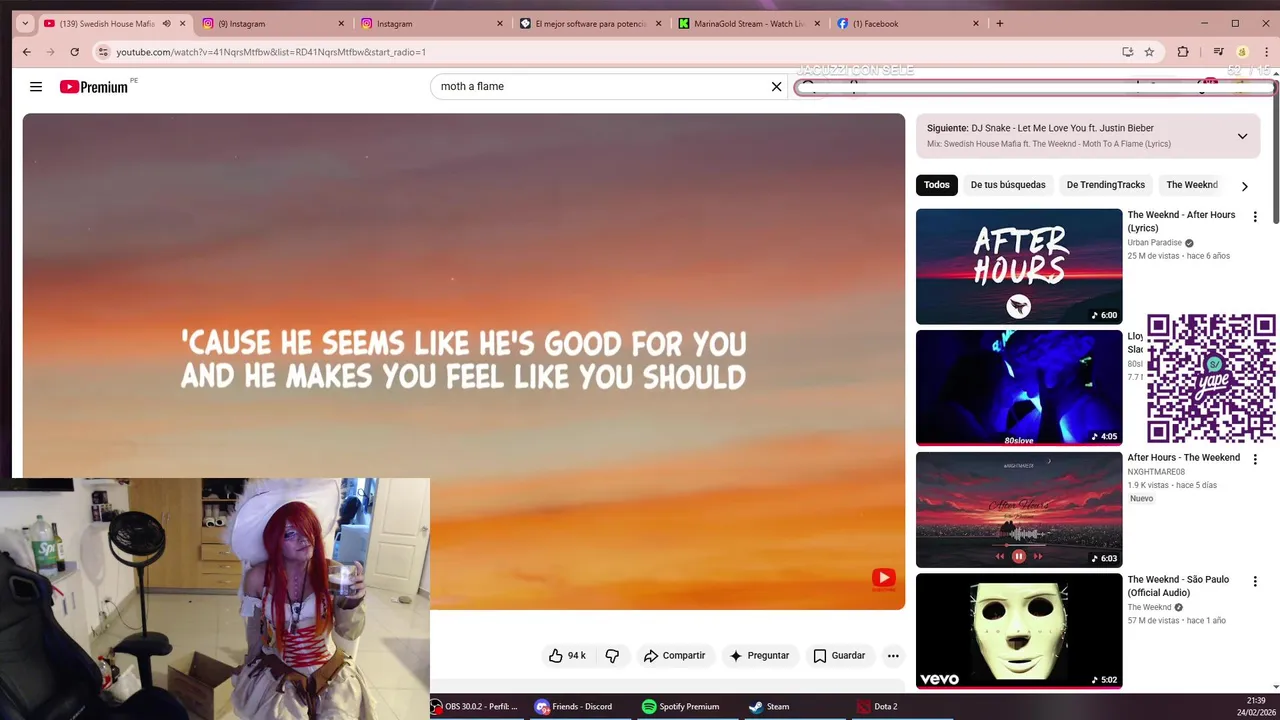Open 'The Weeknd - After Hours (Lyrics)' thumbnail
1280x720 pixels.
tap(1019, 266)
